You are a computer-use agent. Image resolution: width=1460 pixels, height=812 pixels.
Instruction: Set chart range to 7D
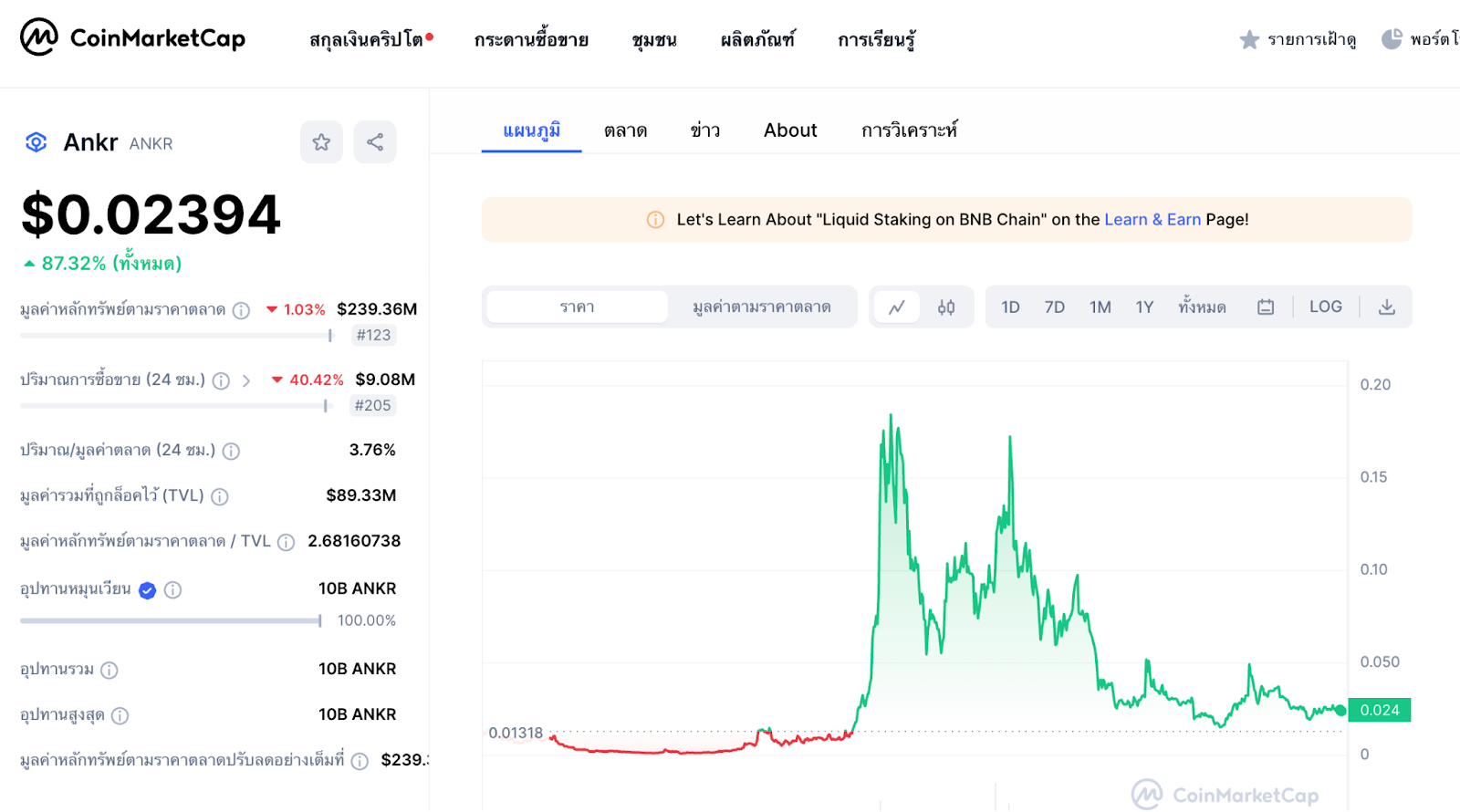coord(1055,307)
